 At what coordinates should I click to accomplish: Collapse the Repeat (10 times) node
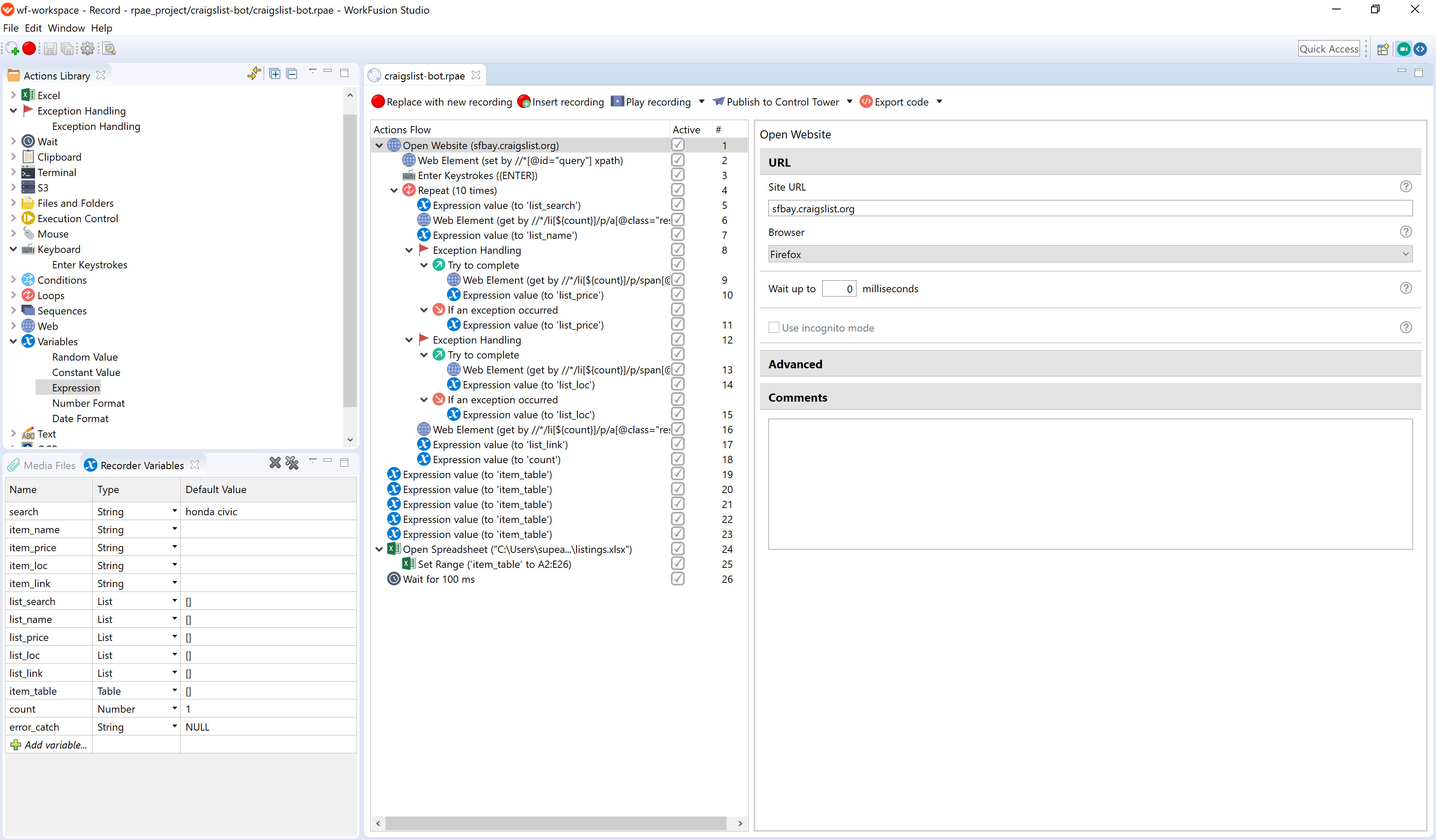[394, 190]
